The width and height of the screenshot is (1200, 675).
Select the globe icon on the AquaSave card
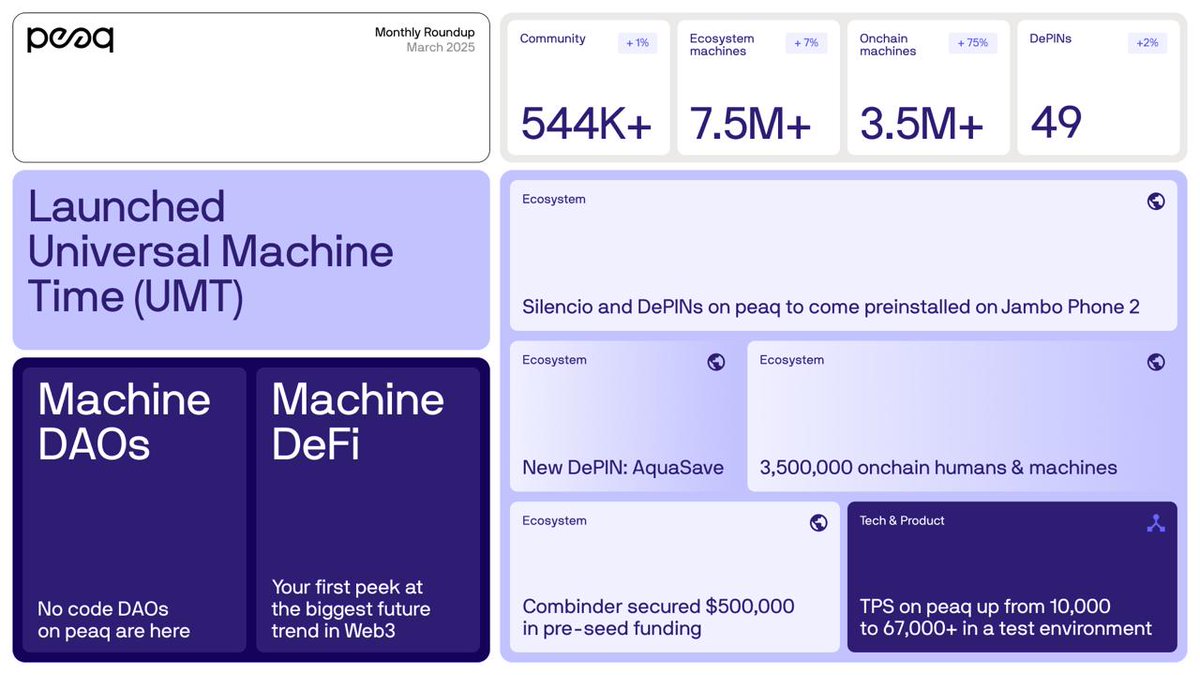(716, 361)
